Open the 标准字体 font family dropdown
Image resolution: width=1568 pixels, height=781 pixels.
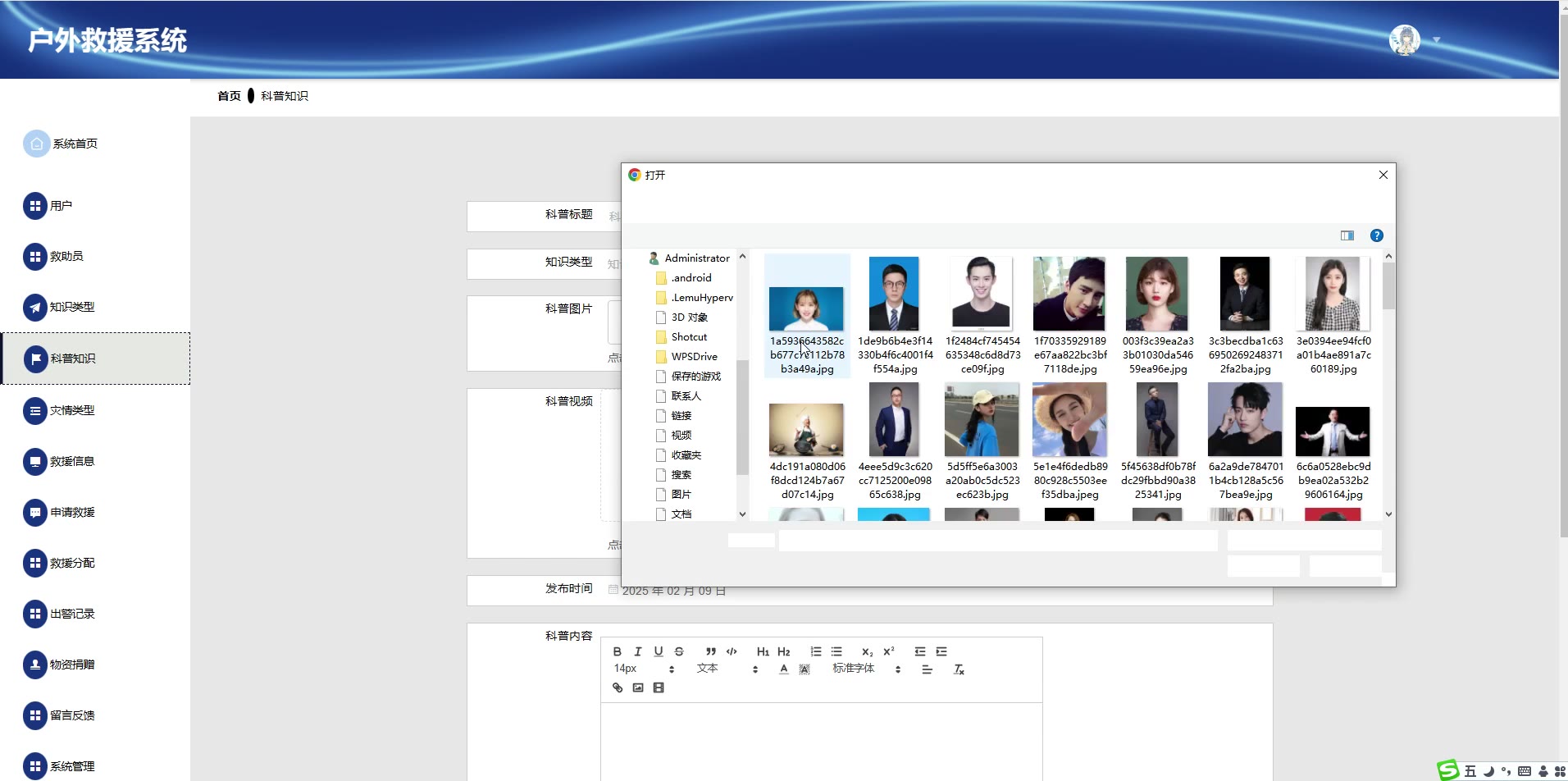(x=866, y=669)
